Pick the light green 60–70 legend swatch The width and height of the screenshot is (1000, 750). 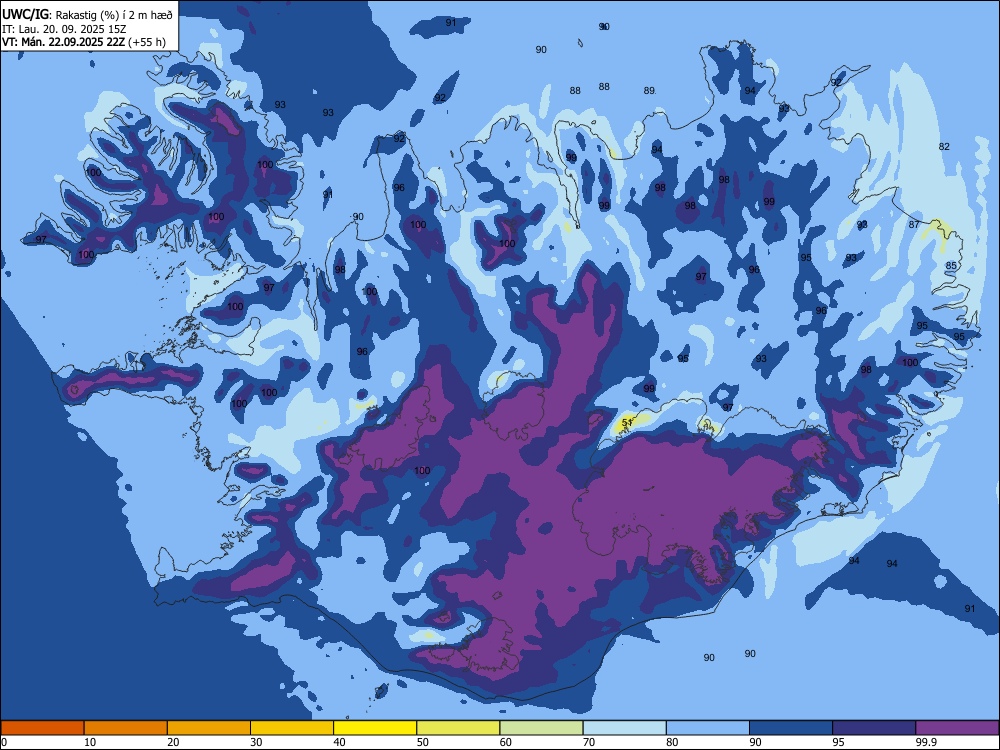541,728
